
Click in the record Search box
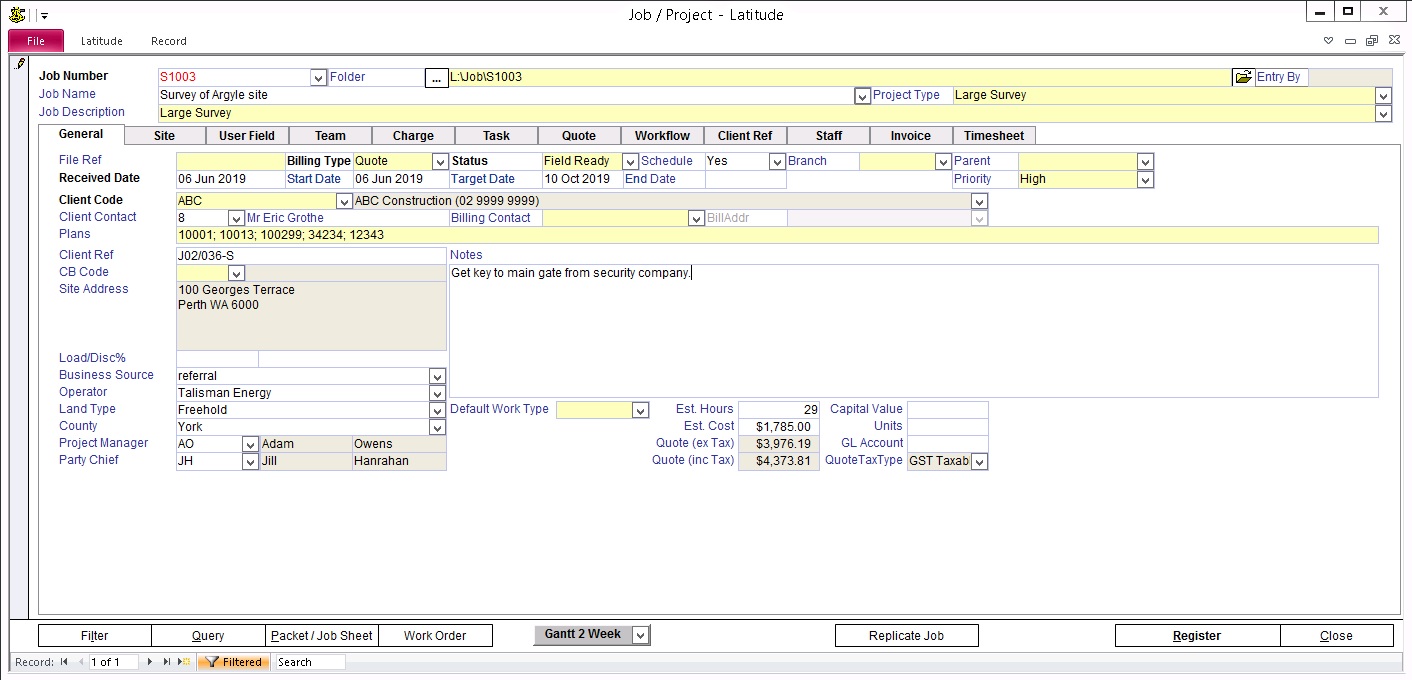[309, 662]
